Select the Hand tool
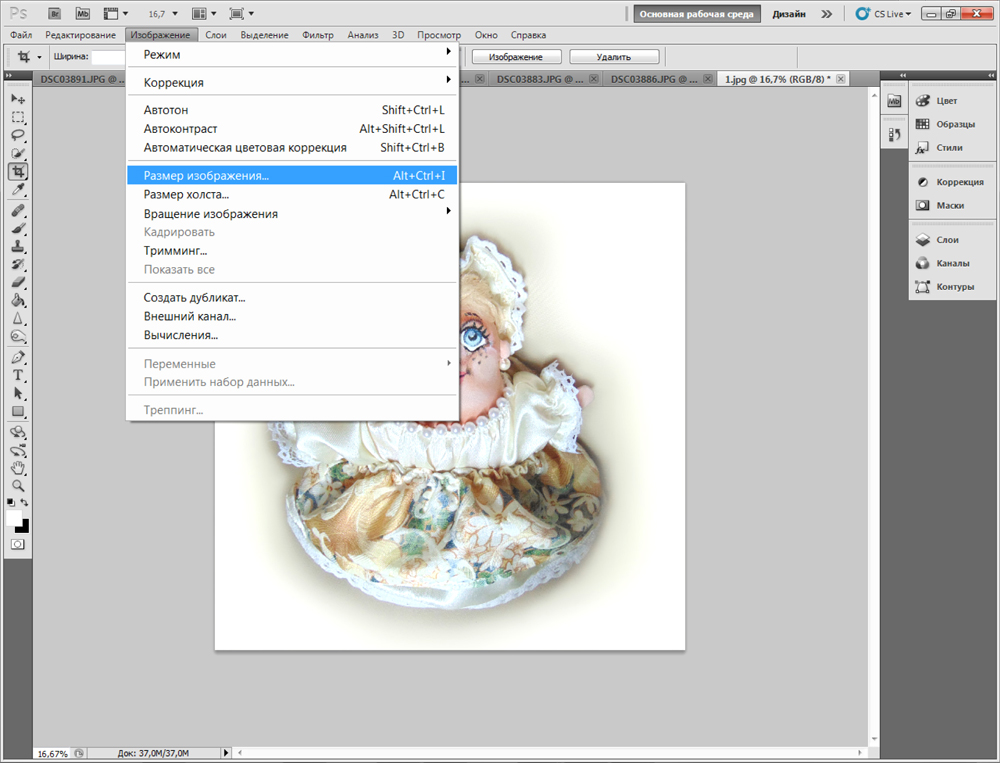 [x=18, y=468]
